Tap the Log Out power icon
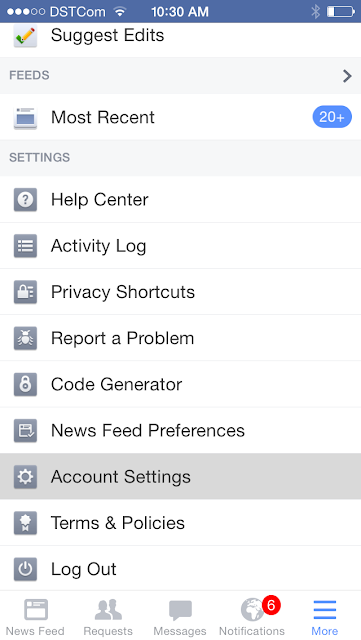The image size is (361, 640). 25,569
